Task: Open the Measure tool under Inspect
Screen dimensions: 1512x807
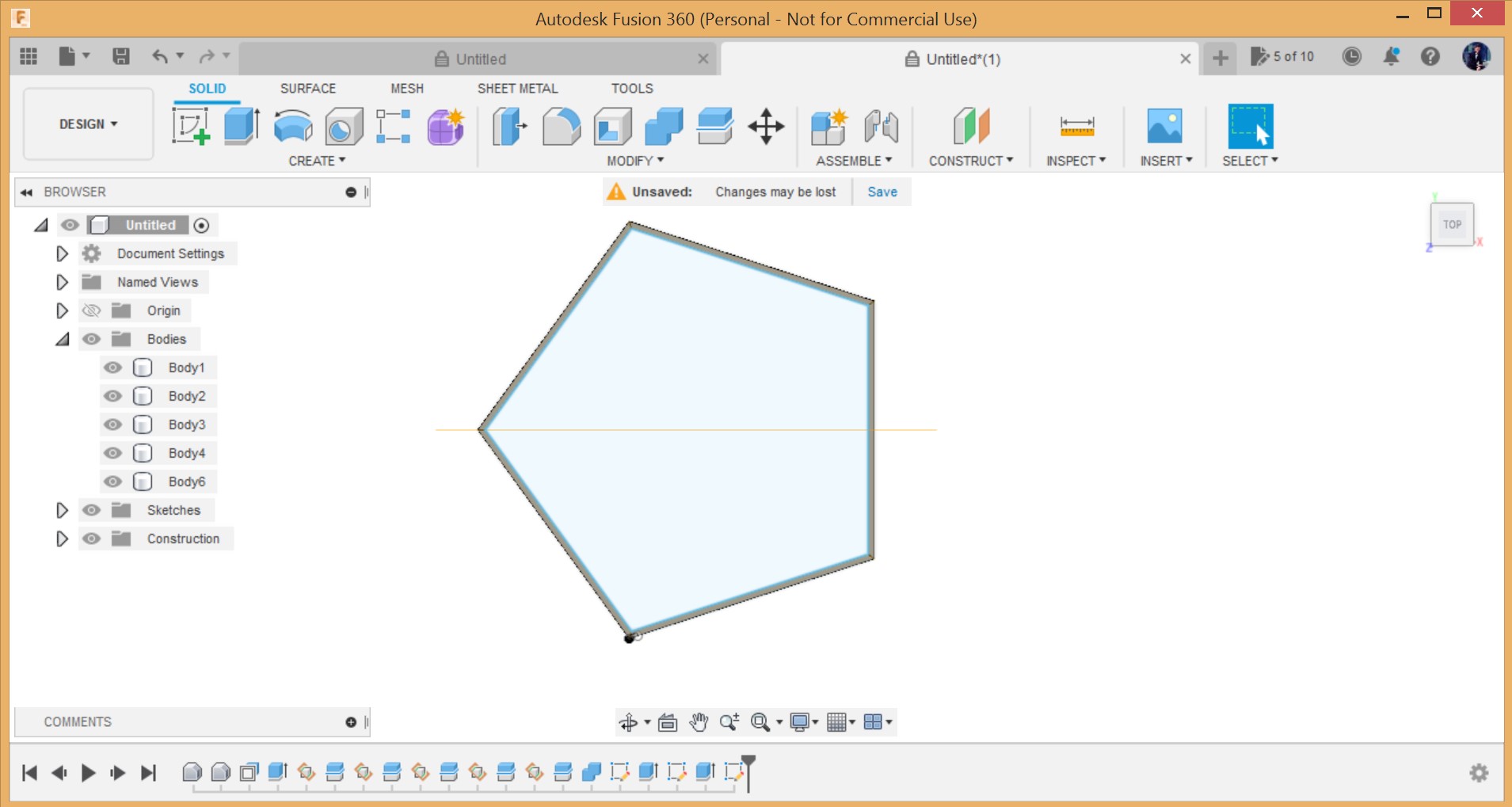Action: tap(1076, 127)
